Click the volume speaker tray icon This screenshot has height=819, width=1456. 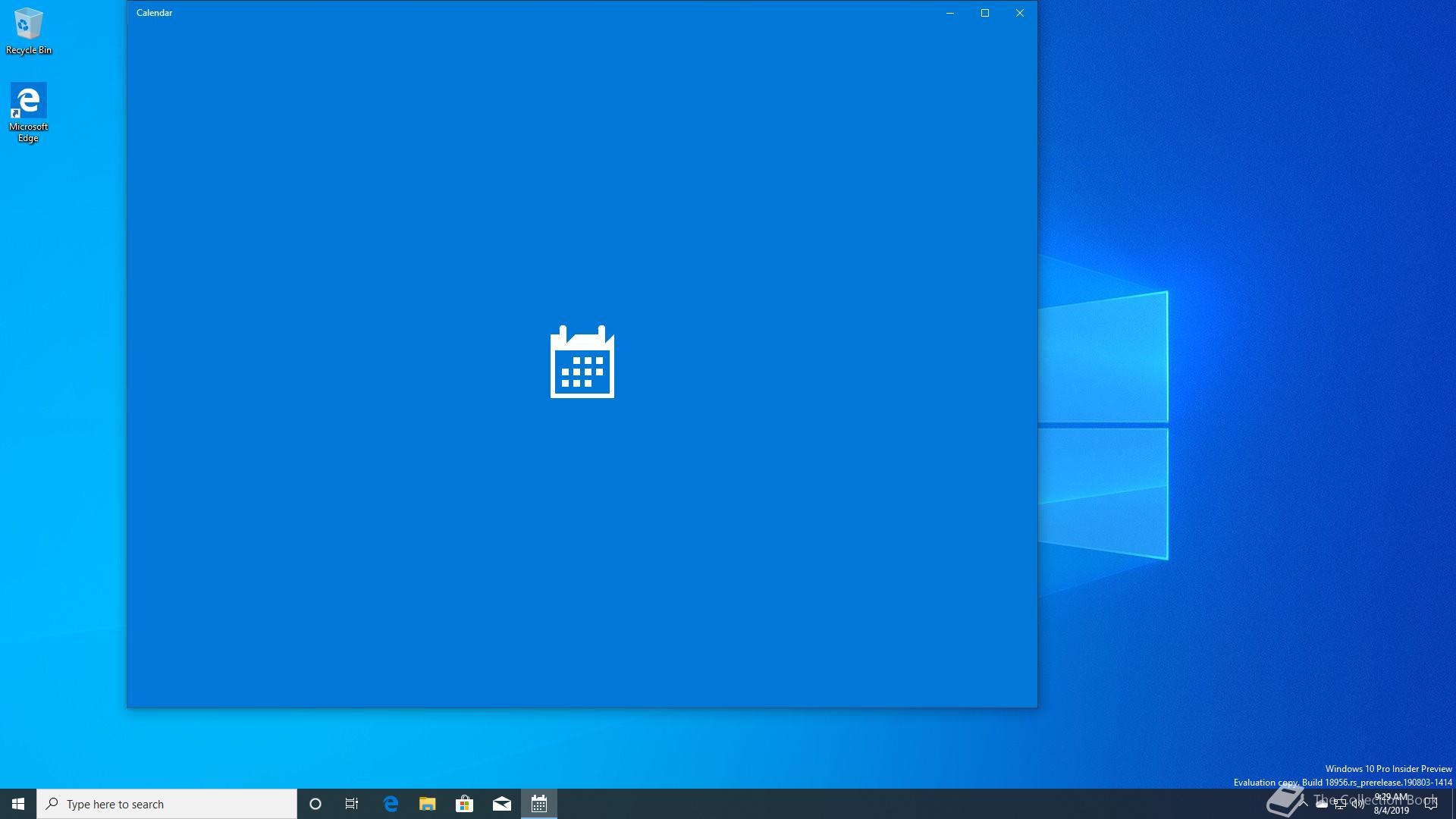click(1358, 805)
